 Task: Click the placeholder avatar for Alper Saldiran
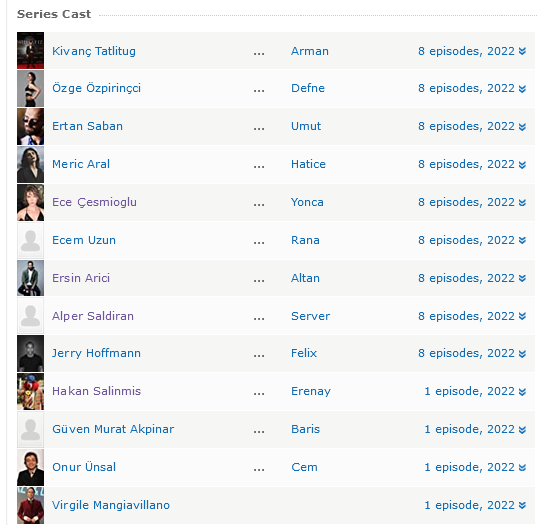[x=31, y=316]
